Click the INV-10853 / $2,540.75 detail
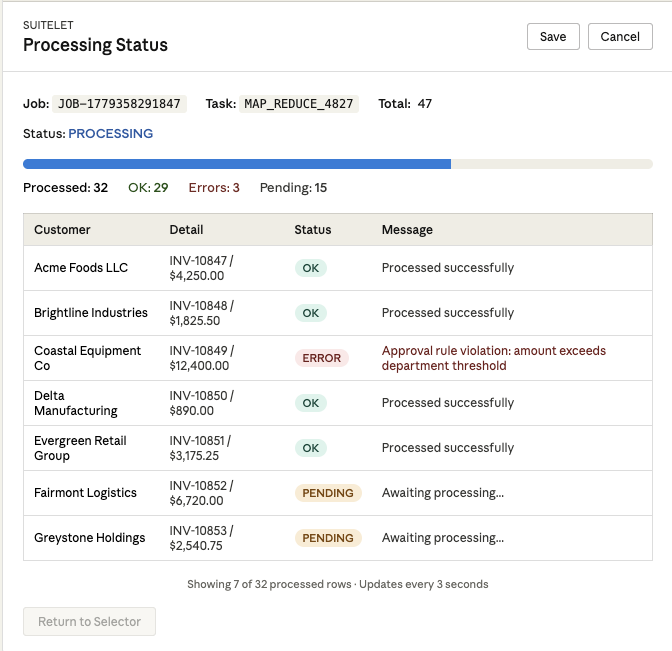672x651 pixels. click(201, 538)
